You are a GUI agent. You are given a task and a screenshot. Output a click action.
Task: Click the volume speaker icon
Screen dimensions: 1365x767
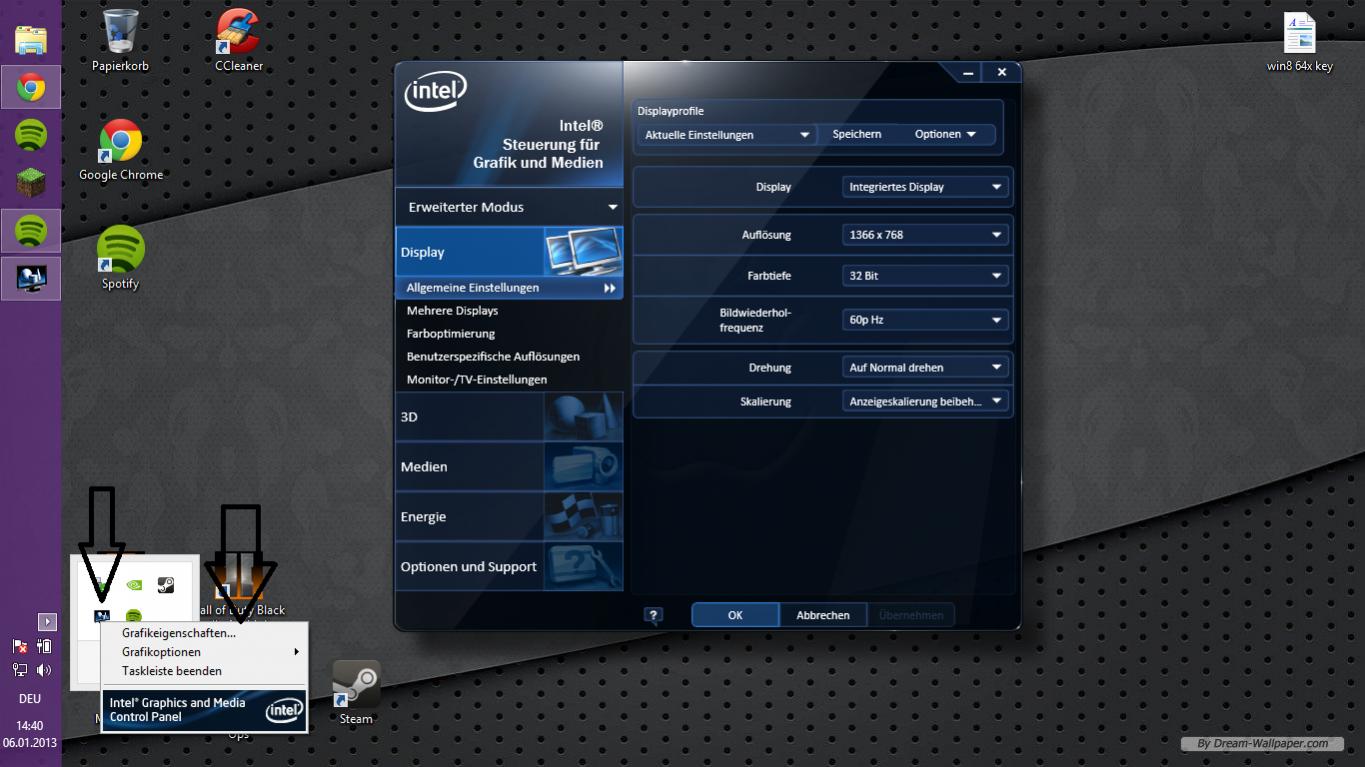pos(44,670)
